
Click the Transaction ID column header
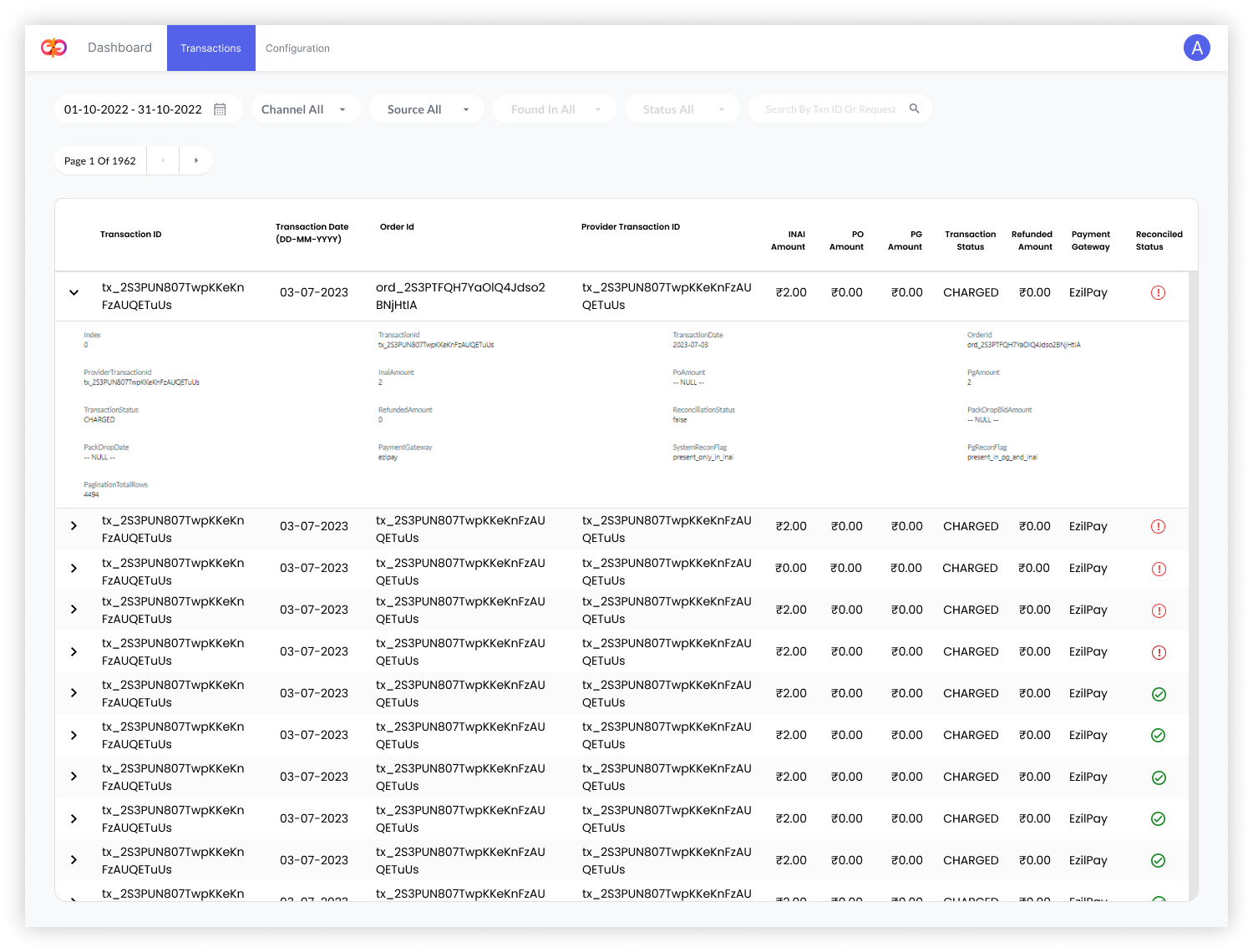[131, 235]
